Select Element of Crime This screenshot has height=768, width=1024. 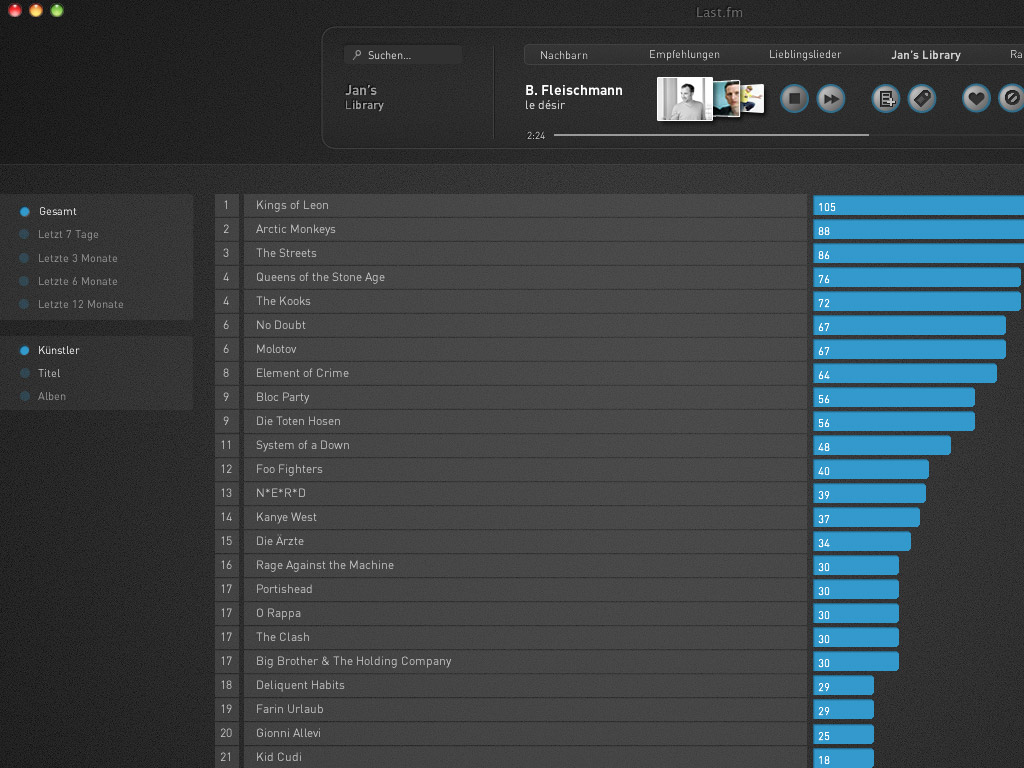(525, 373)
